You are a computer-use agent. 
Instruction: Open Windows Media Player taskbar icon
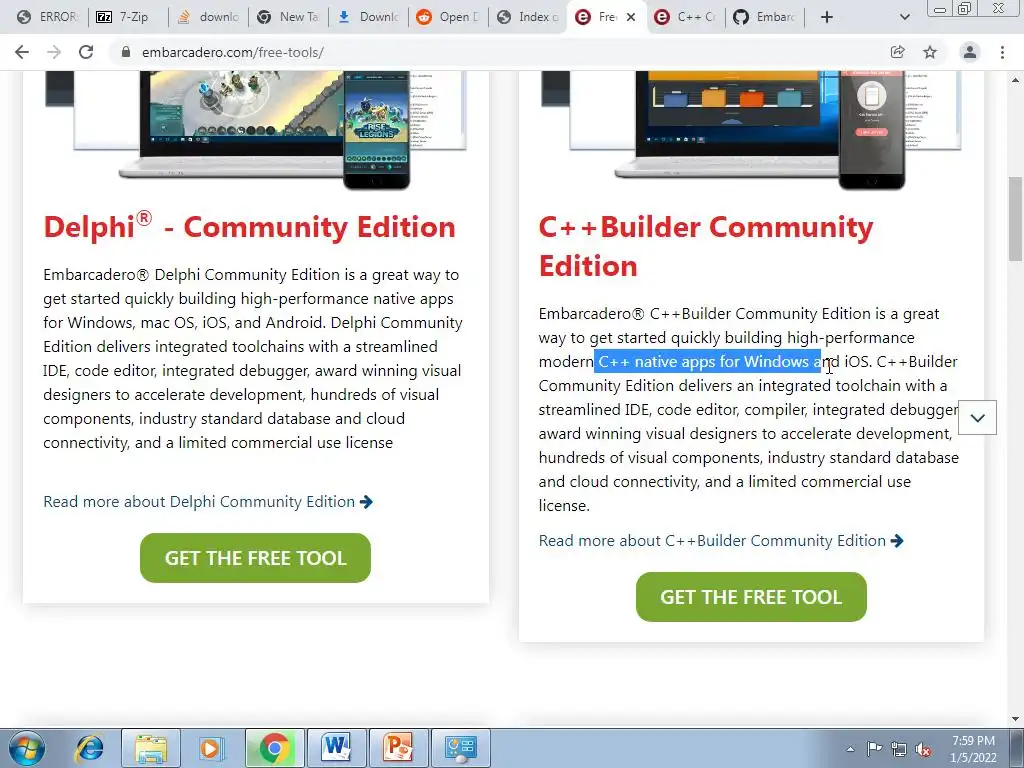tap(210, 748)
